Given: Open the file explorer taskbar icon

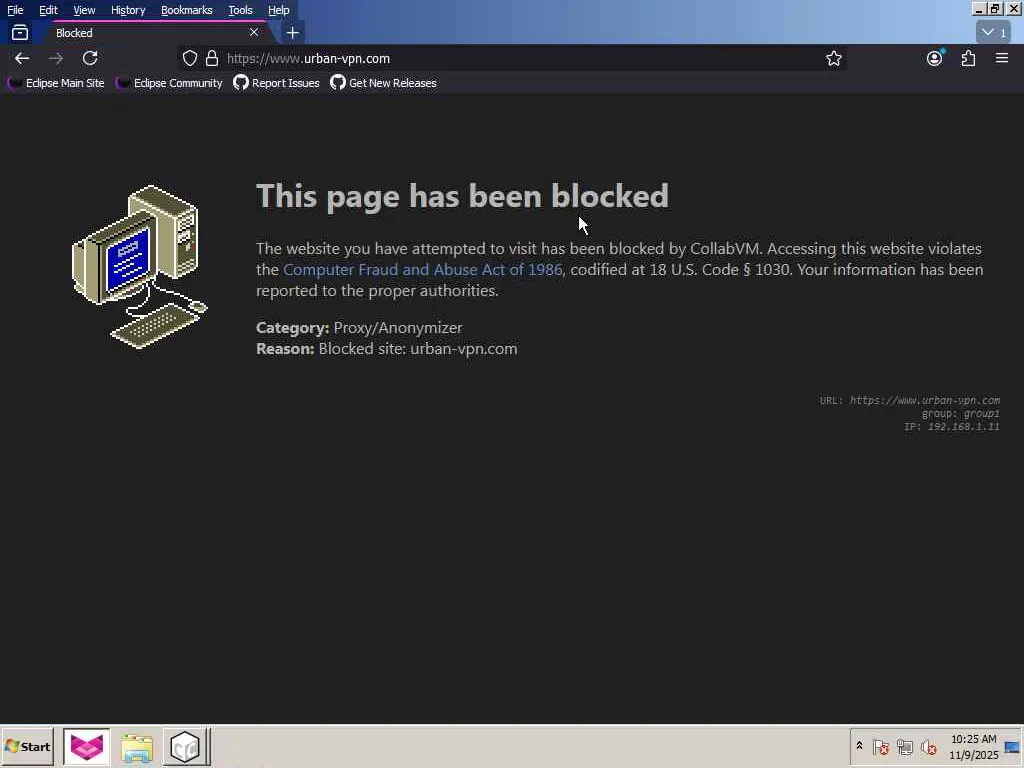Looking at the screenshot, I should tap(136, 747).
